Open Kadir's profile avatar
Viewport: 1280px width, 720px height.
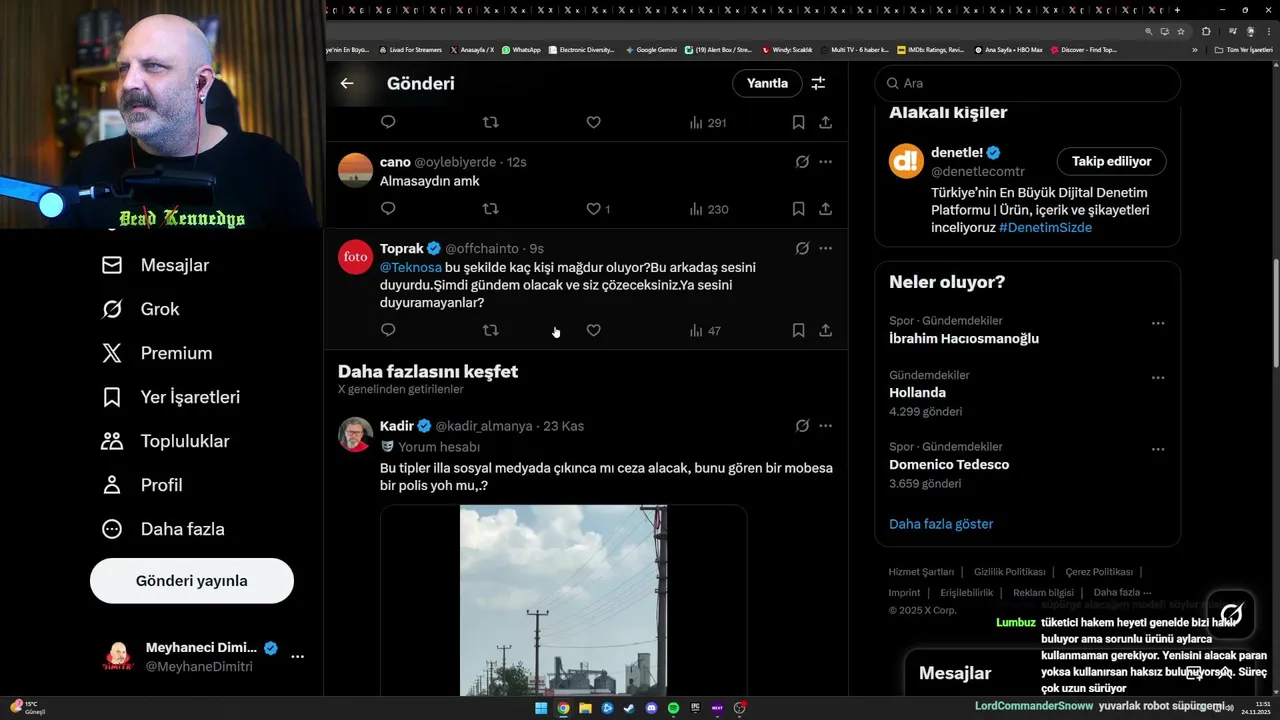pos(355,435)
